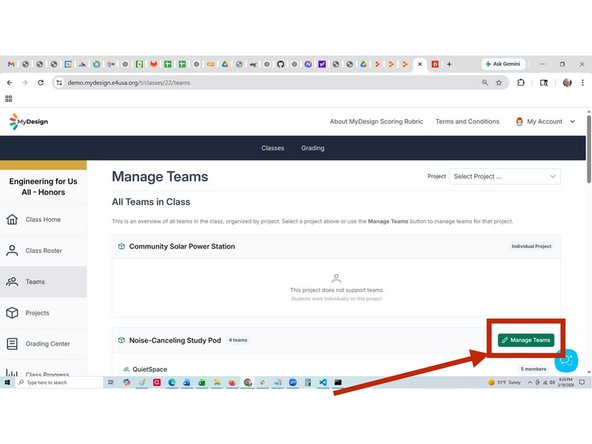Screen dimensions: 592x444
Task: Click the 'Individual Project' badge
Action: point(531,246)
